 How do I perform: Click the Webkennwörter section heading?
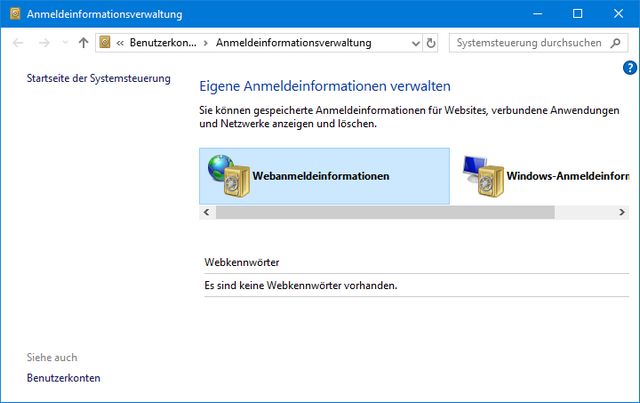[x=242, y=262]
